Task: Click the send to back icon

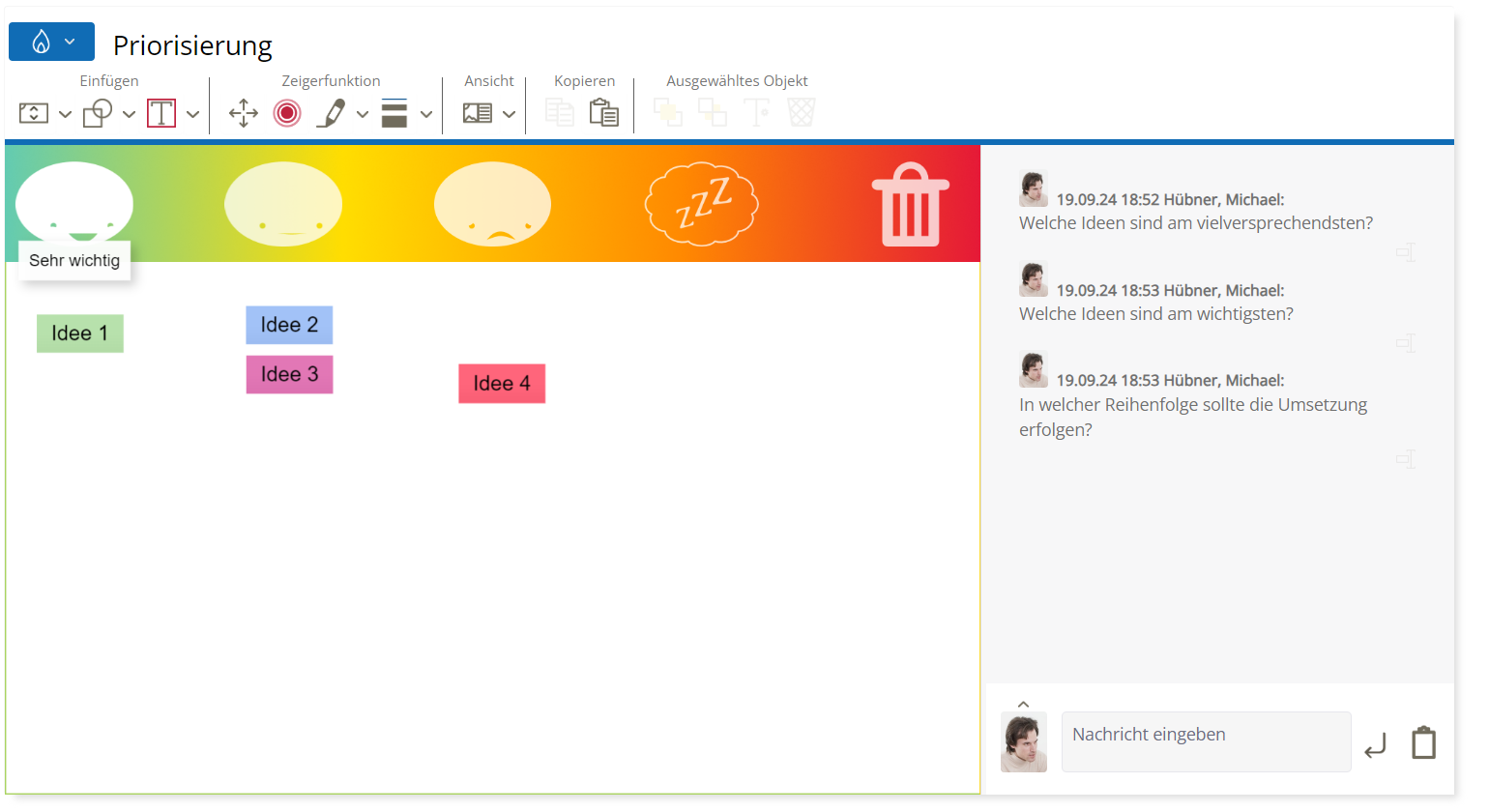Action: [x=713, y=113]
